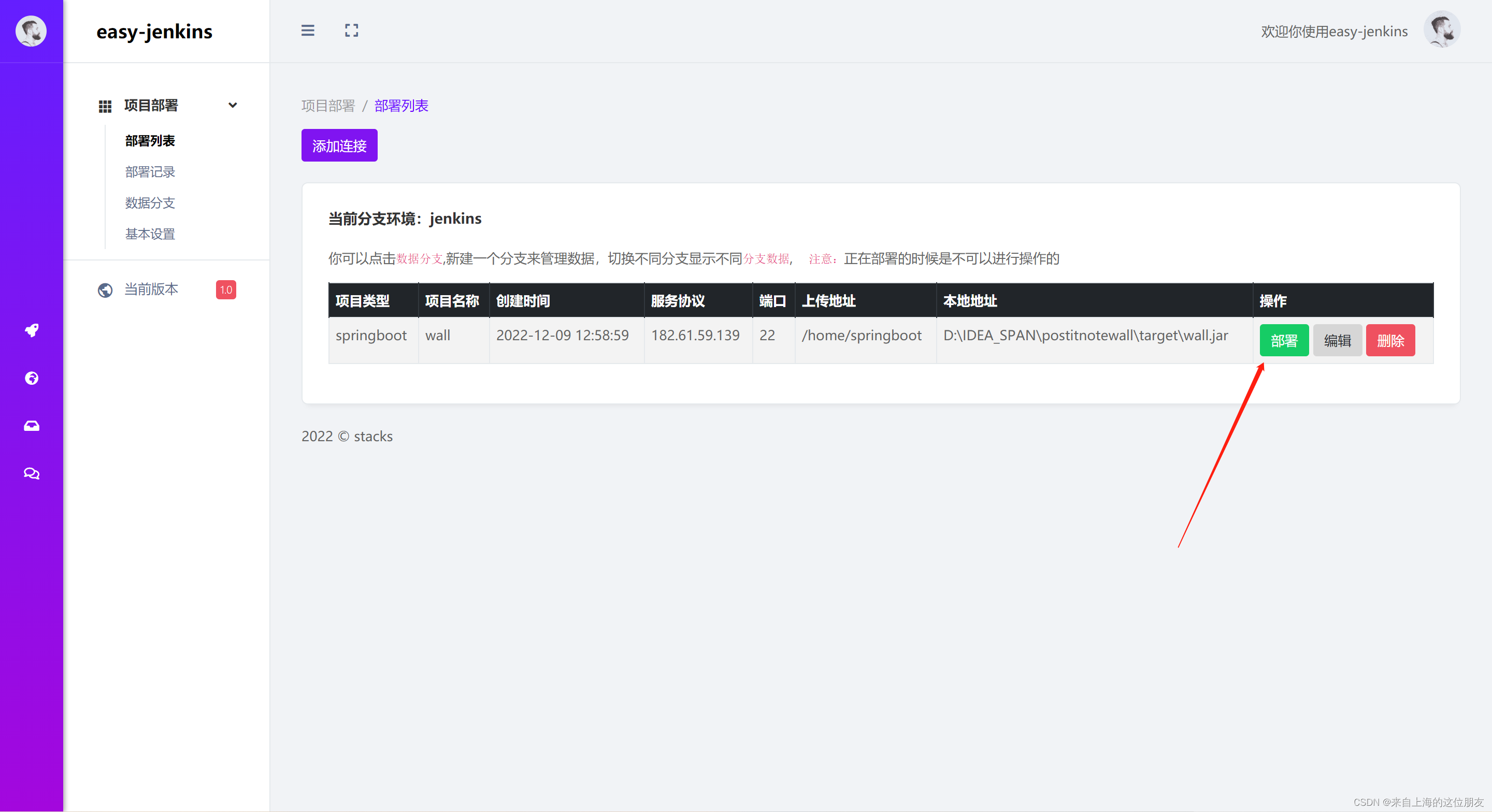
Task: Open the inbox tray icon in sidebar
Action: (x=31, y=426)
